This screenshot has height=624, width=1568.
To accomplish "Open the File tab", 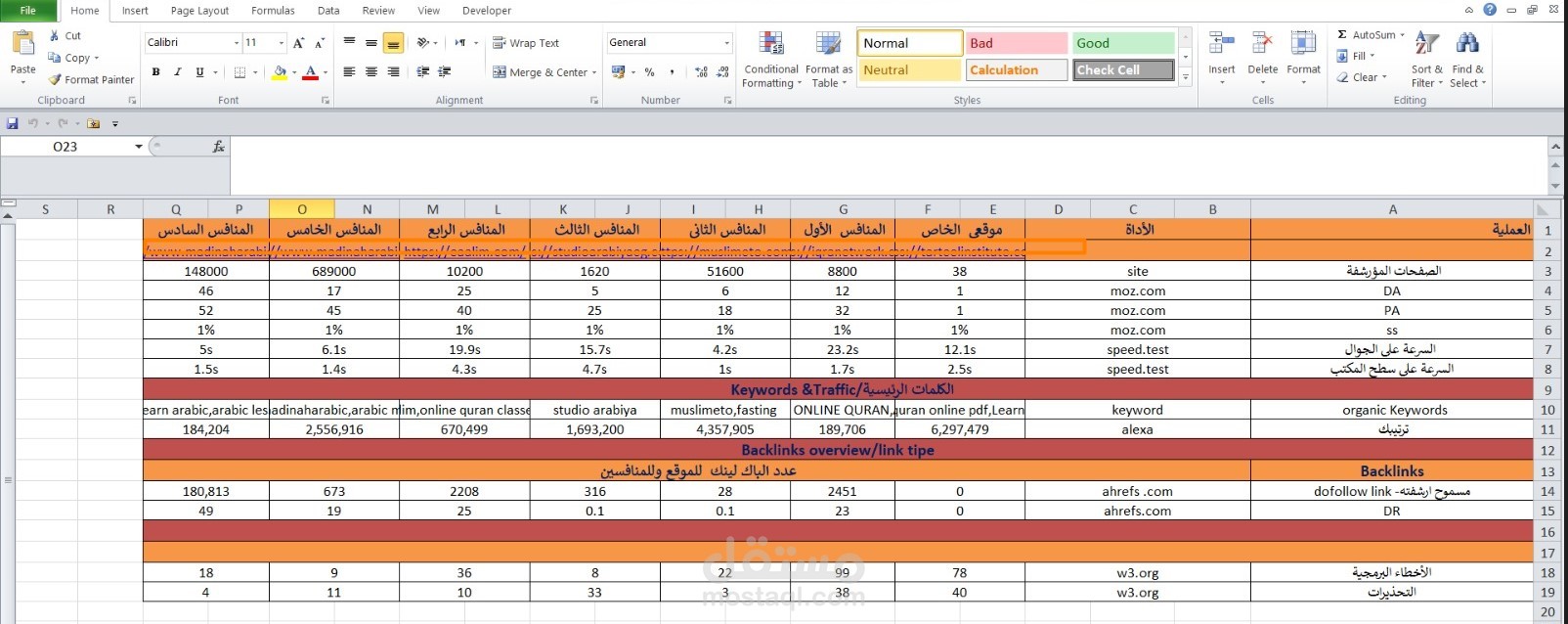I will click(28, 11).
